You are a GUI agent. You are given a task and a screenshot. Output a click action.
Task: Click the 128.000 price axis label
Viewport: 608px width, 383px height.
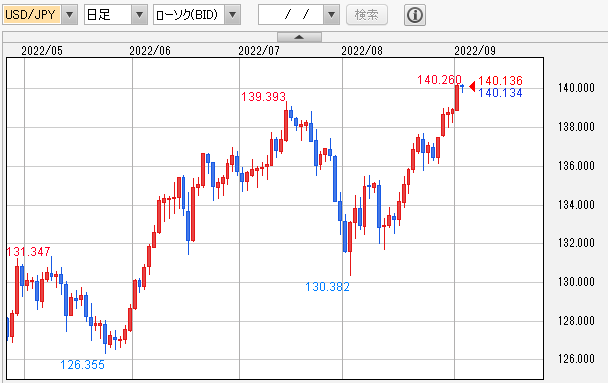coord(576,321)
